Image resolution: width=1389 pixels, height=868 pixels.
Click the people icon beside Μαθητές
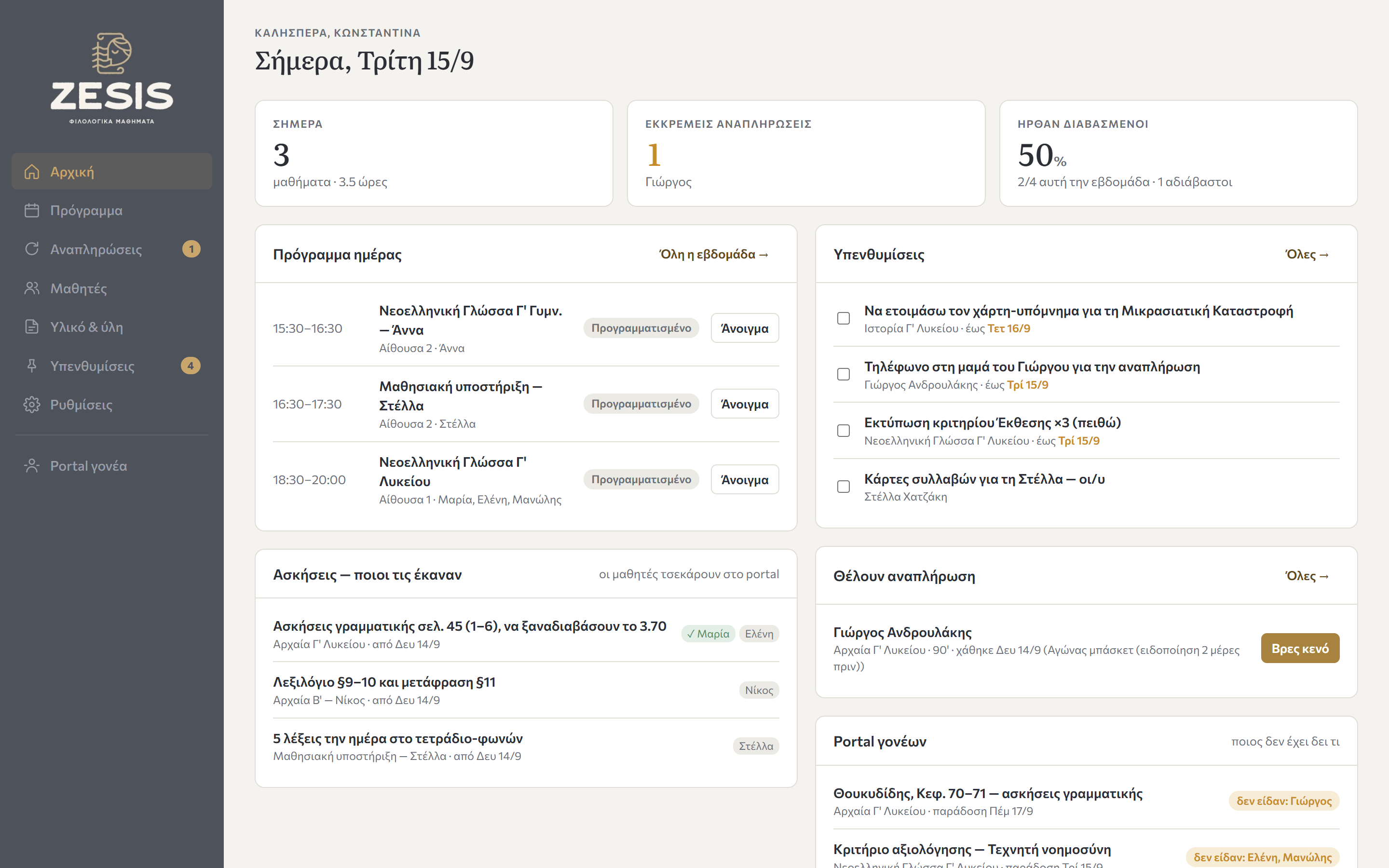pyautogui.click(x=32, y=288)
